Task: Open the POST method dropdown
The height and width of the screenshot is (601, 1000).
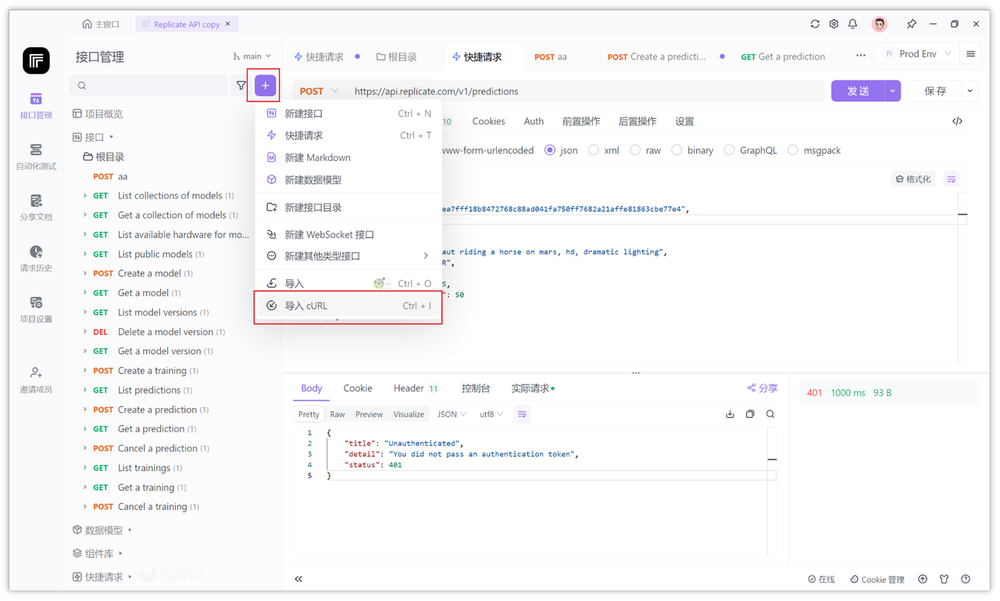Action: coord(318,91)
